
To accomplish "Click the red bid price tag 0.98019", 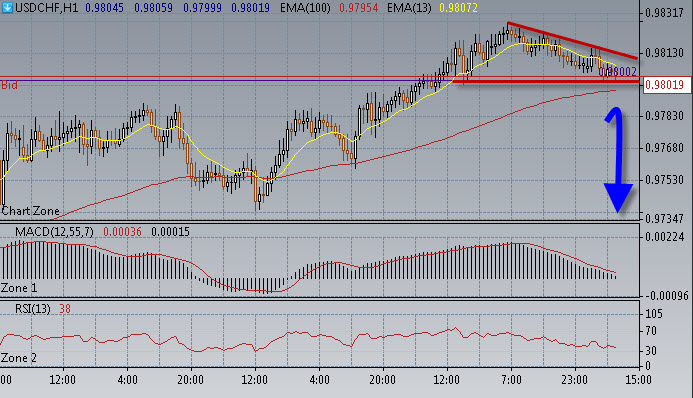I will pyautogui.click(x=667, y=85).
